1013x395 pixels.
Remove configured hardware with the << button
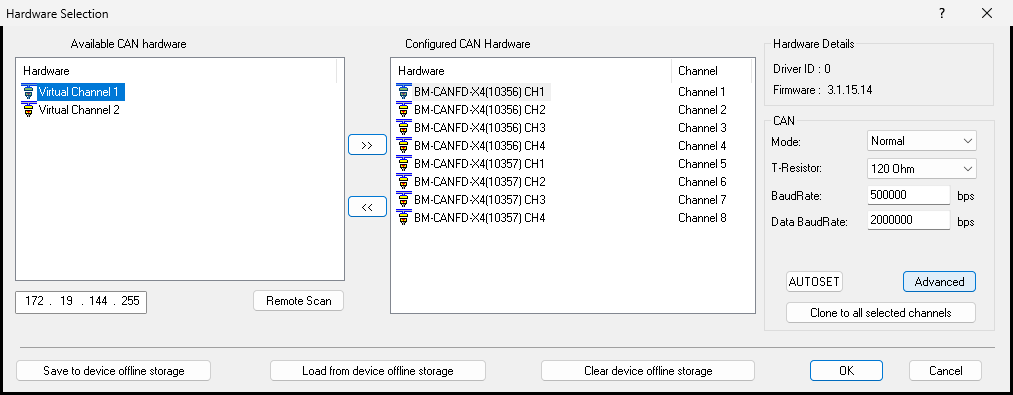[x=367, y=207]
